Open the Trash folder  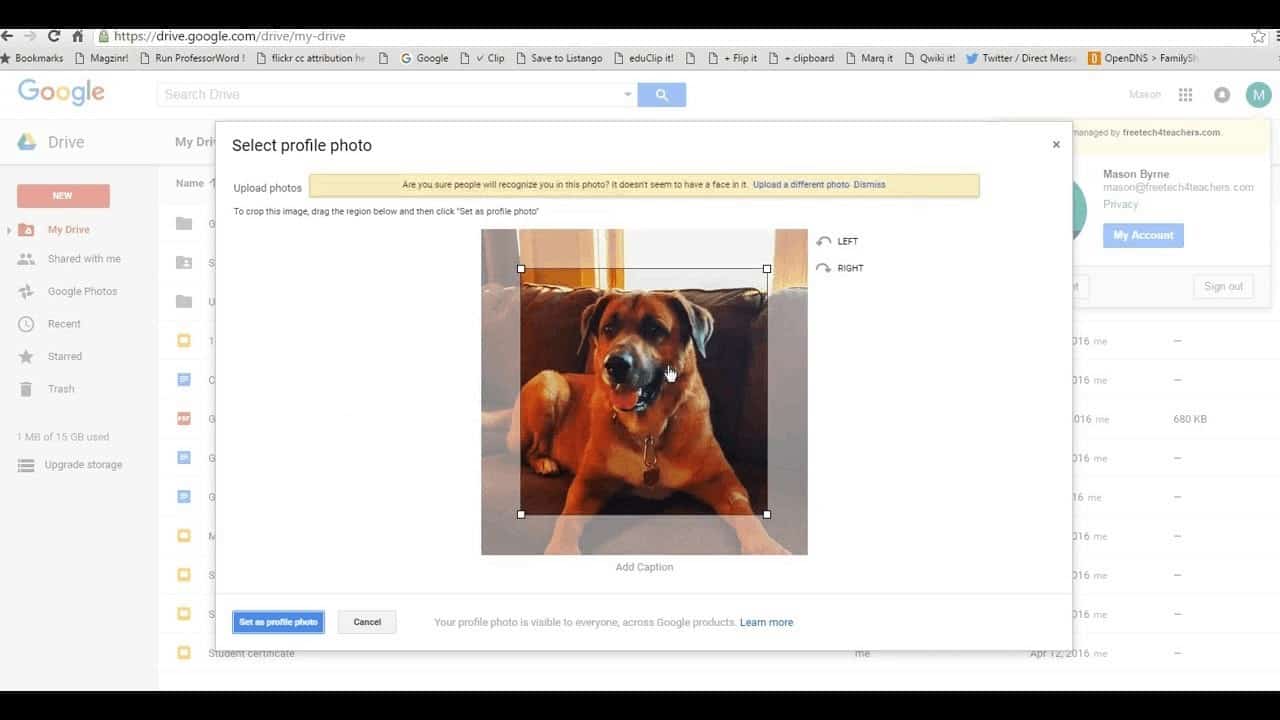(60, 389)
